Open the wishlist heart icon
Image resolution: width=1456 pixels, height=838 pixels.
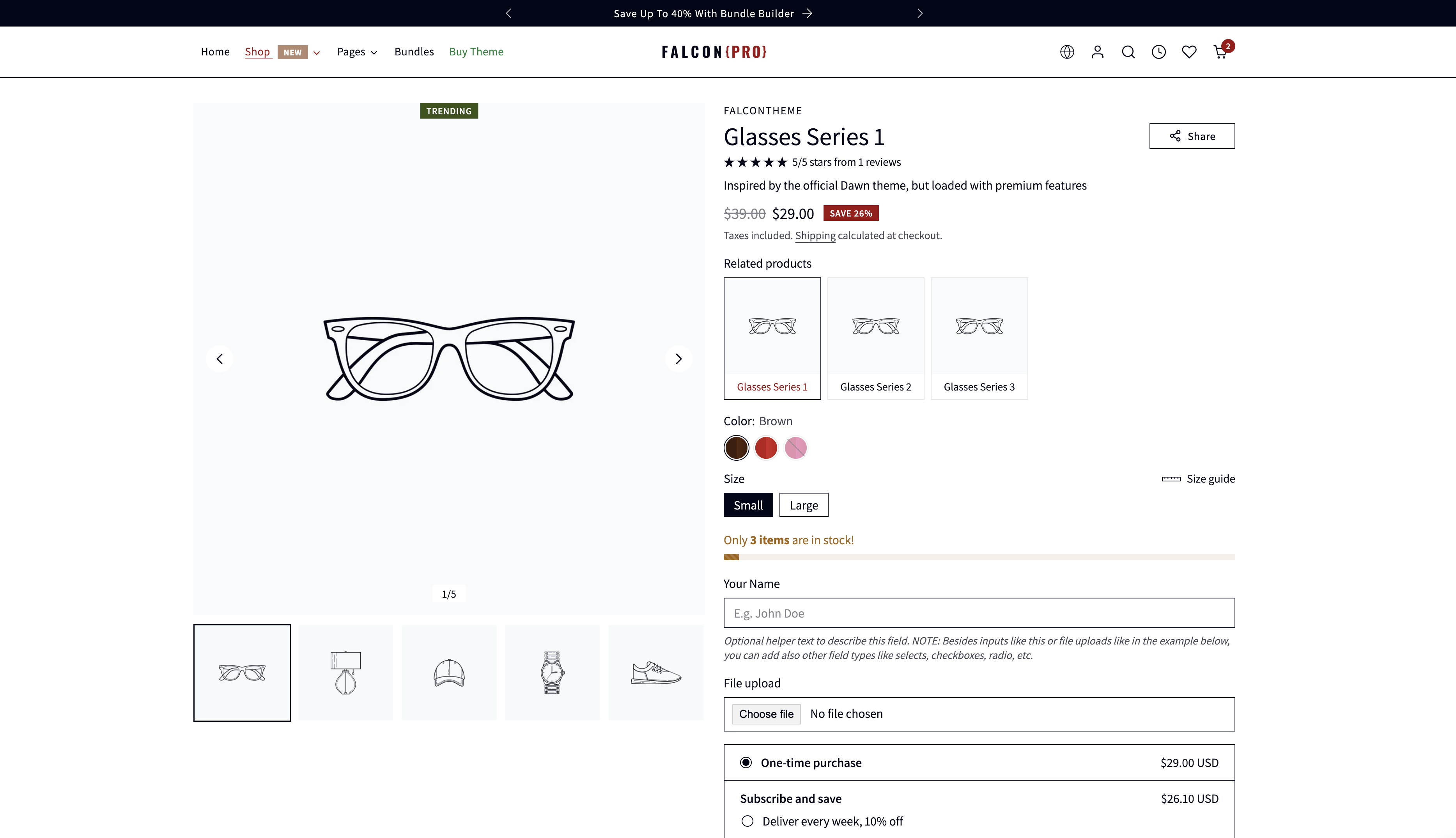pos(1189,52)
